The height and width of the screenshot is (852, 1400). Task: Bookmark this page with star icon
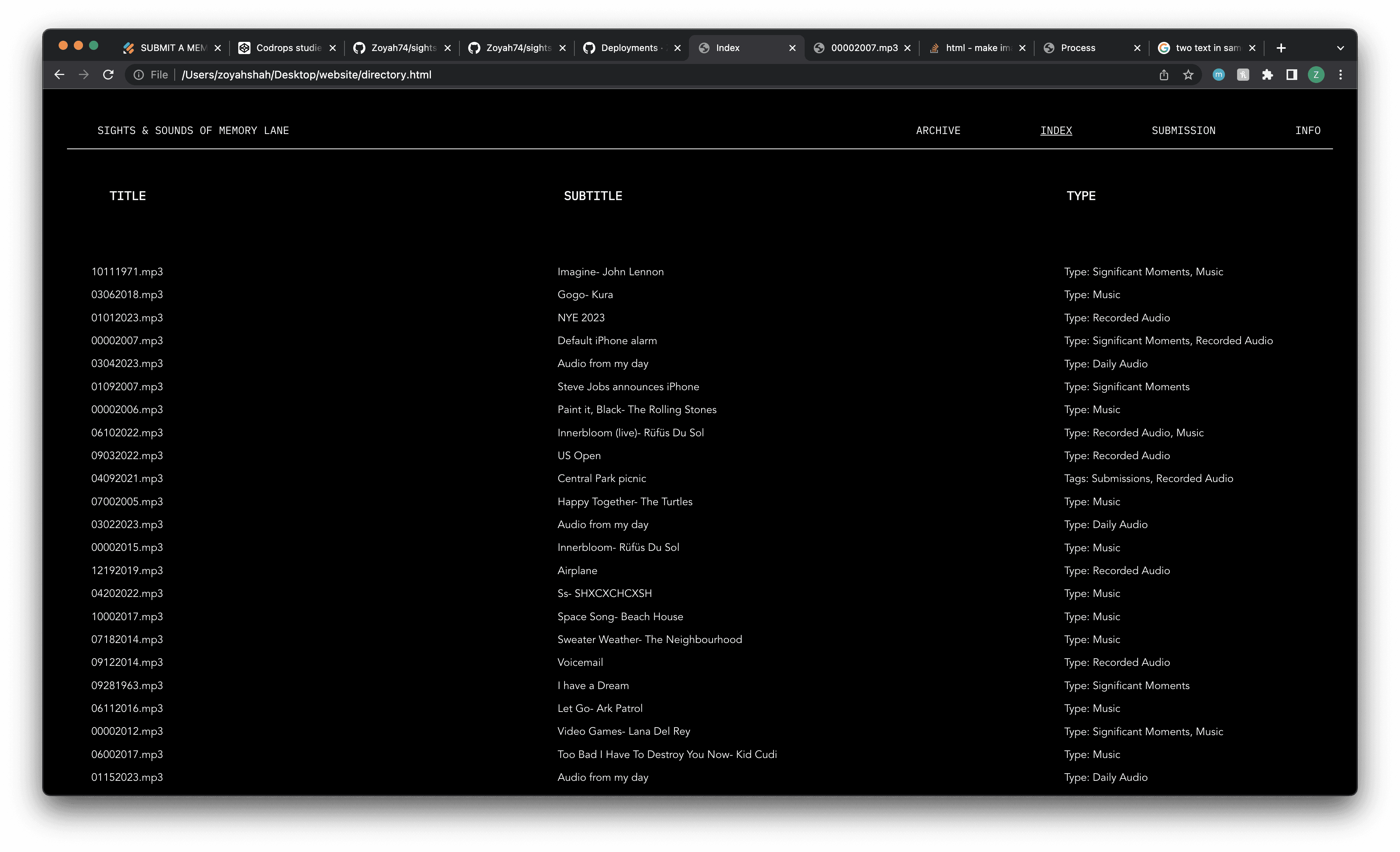click(1188, 75)
